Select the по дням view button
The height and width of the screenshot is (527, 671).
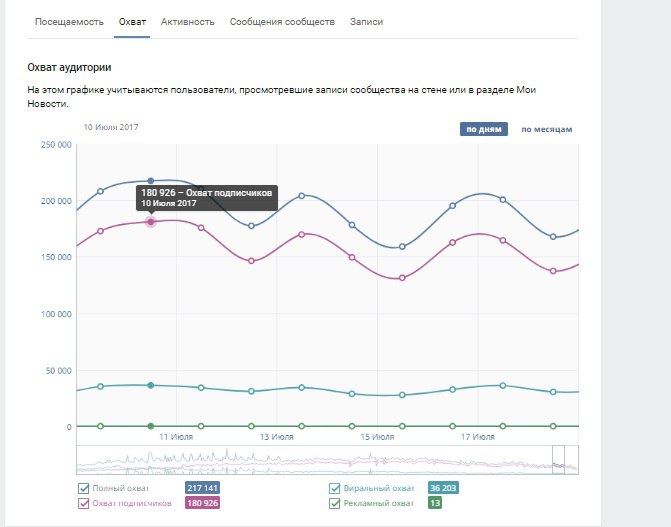click(484, 129)
